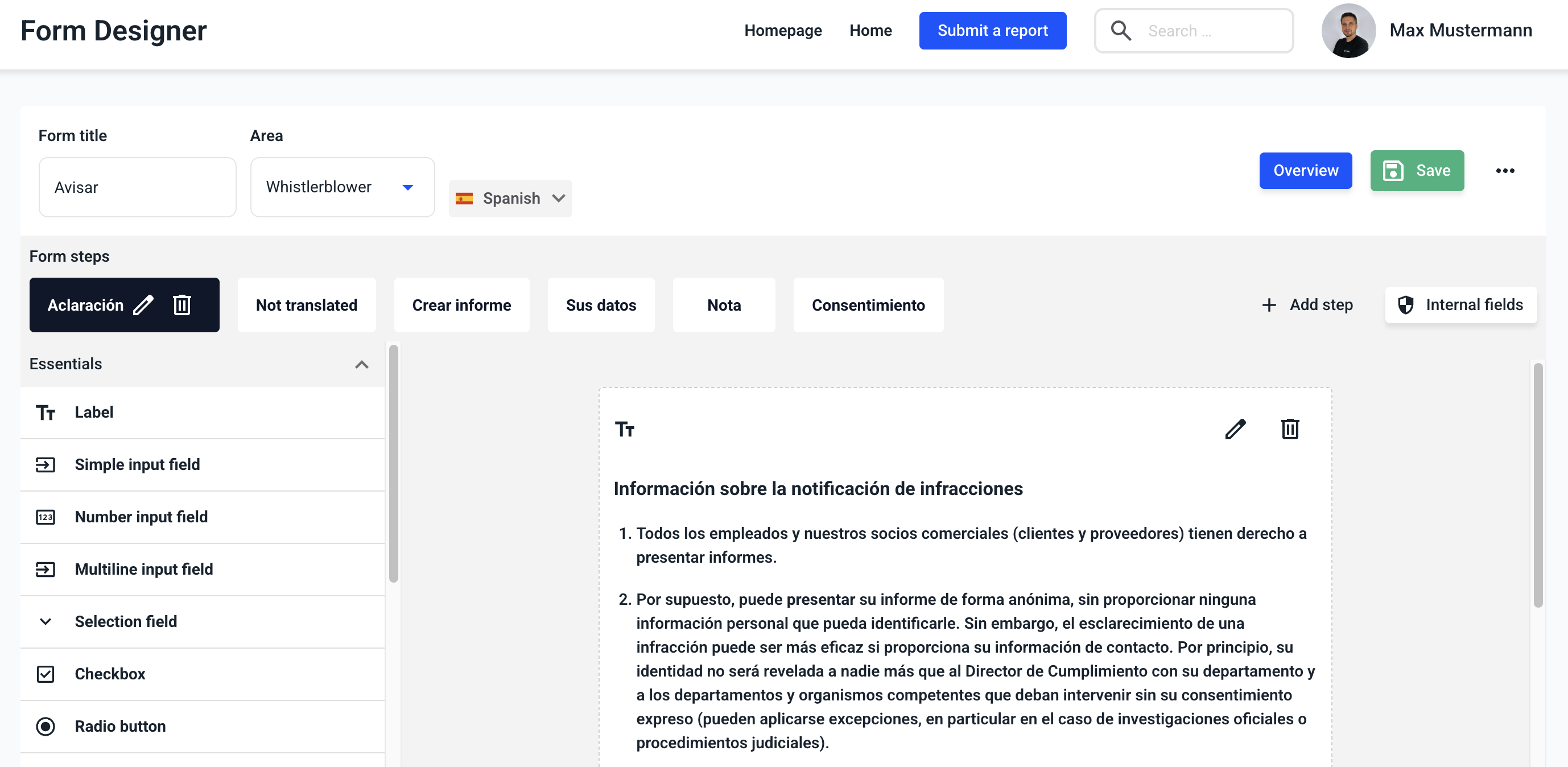Click the pencil icon on Aclaración step
This screenshot has width=1568, height=767.
(x=143, y=305)
